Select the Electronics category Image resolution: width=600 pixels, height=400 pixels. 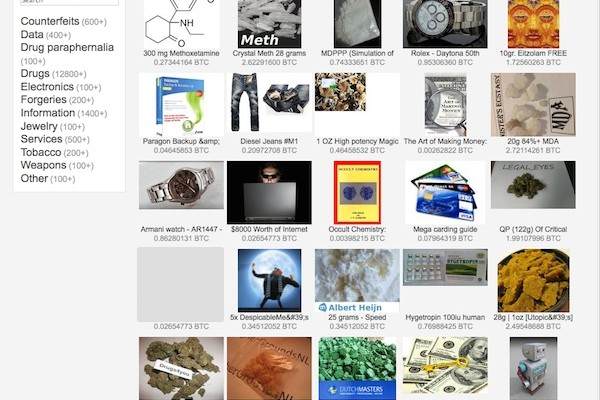(x=47, y=87)
